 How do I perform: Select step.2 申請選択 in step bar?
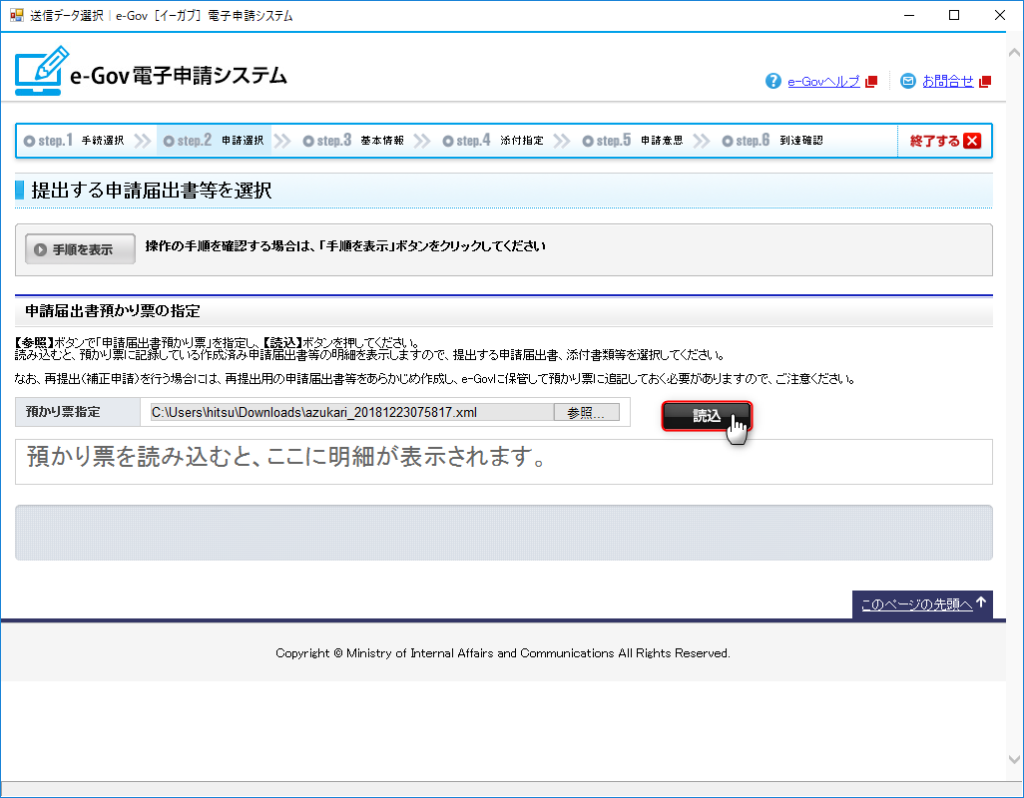tap(215, 141)
